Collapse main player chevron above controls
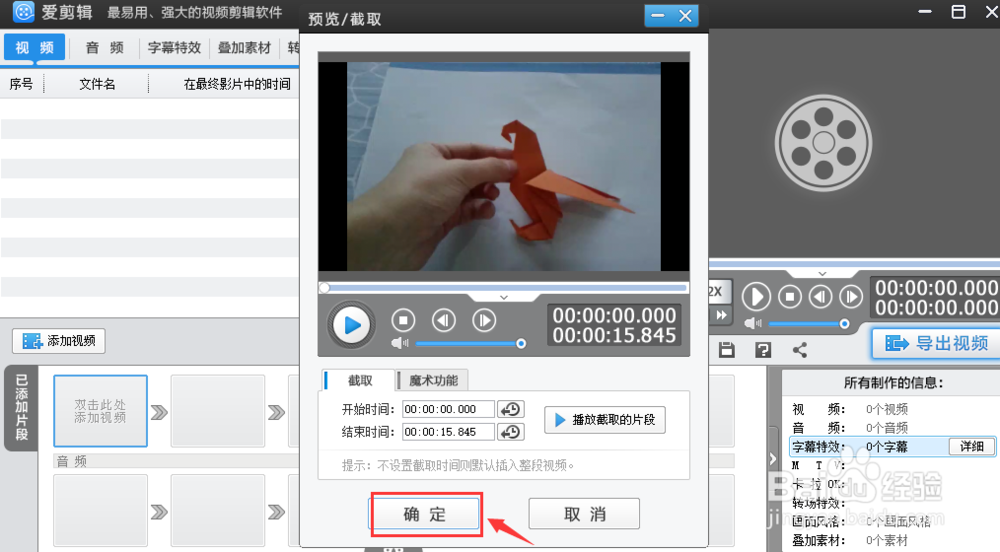This screenshot has width=1000, height=552. tap(823, 273)
